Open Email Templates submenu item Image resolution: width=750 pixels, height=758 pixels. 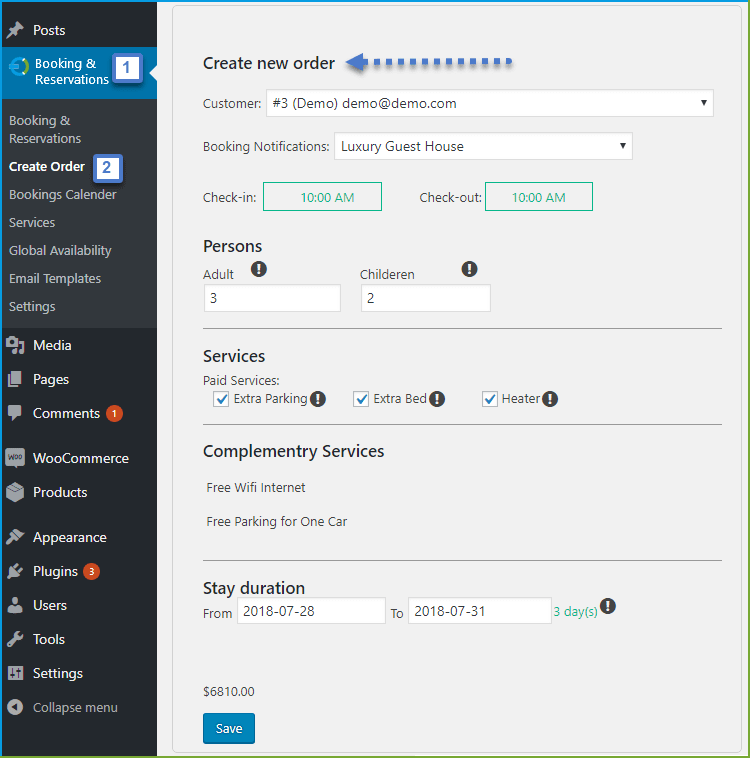[x=55, y=278]
